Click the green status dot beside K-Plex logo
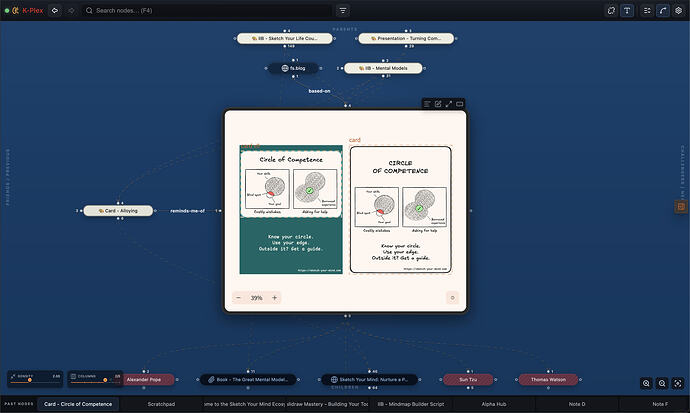This screenshot has height=413, width=690. tap(7, 11)
